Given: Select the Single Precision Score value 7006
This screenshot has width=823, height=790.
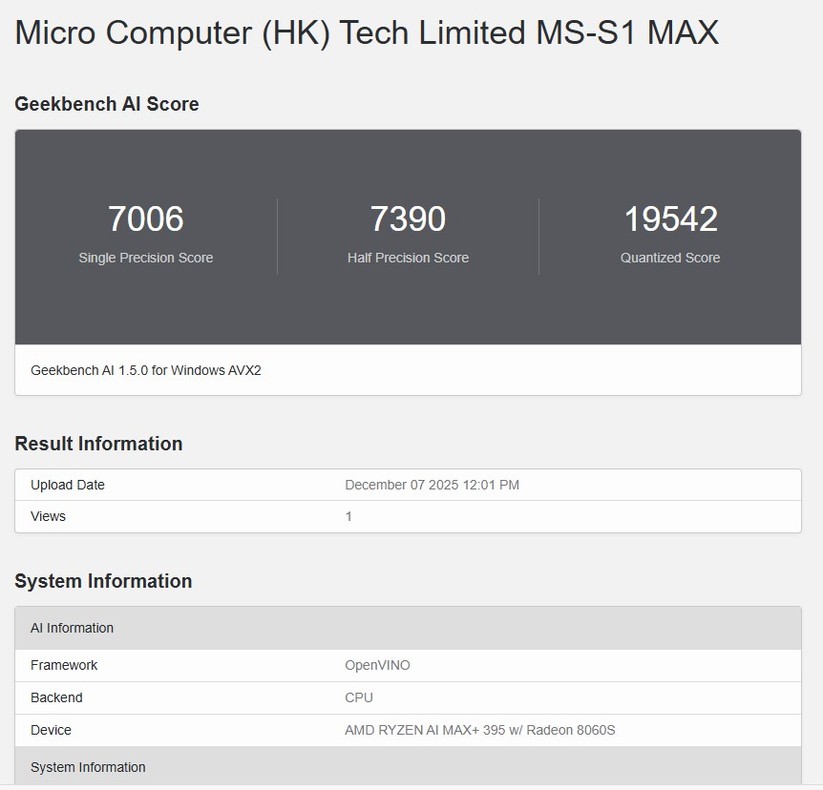Looking at the screenshot, I should point(145,219).
